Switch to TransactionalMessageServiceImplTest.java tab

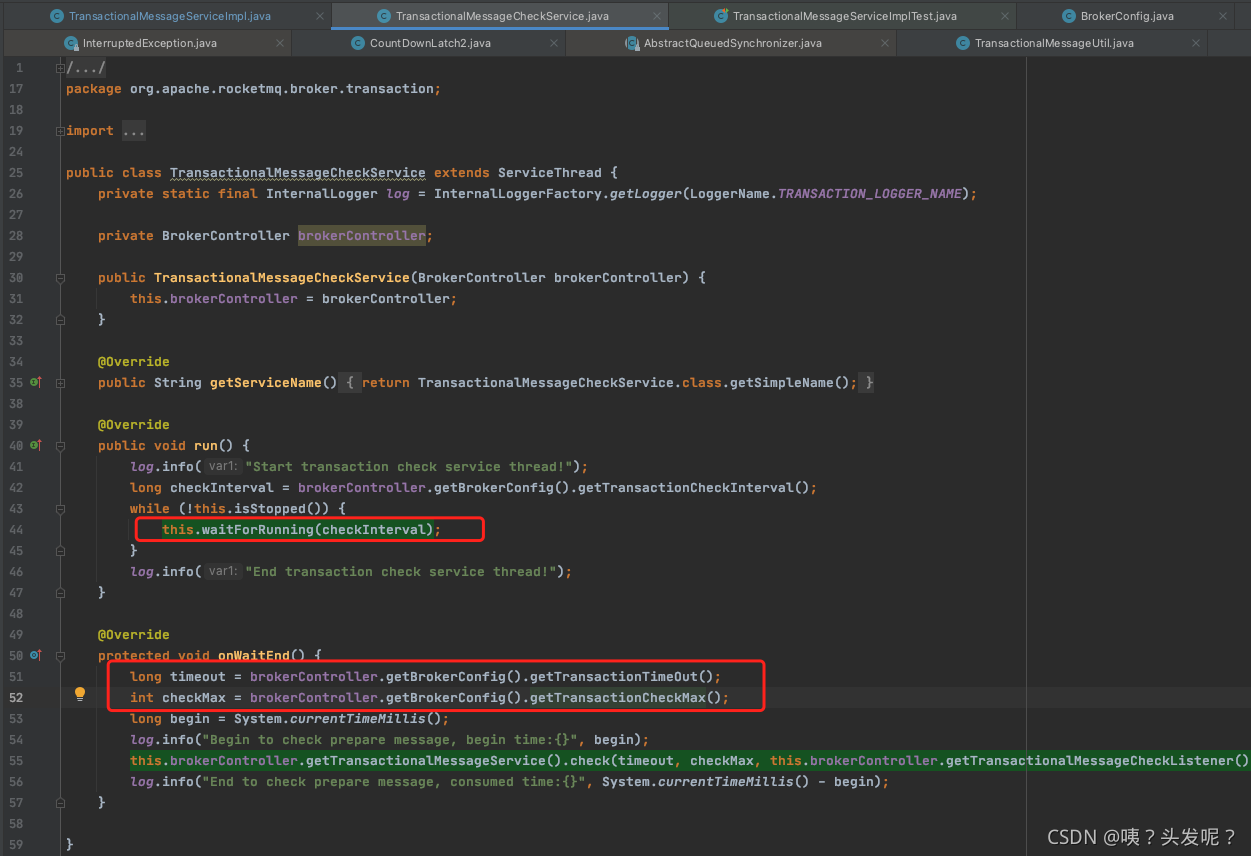[845, 16]
